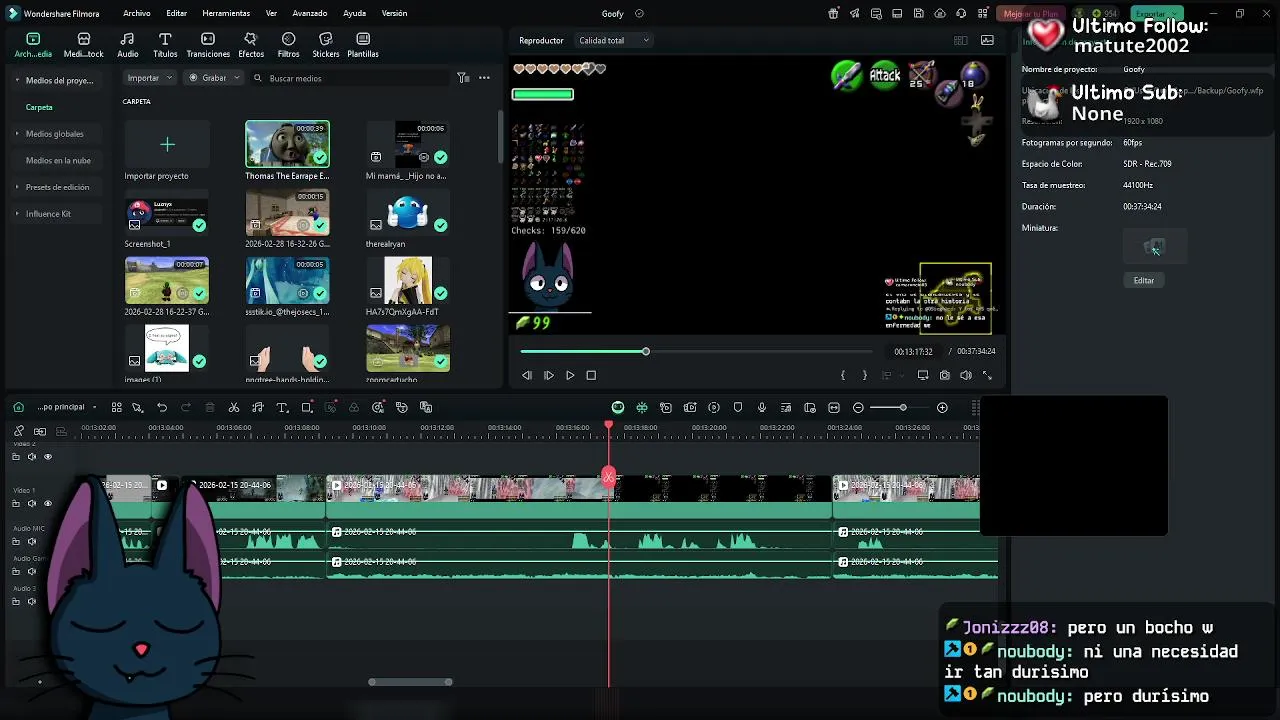
Task: Open the Ver menu
Action: click(x=271, y=13)
